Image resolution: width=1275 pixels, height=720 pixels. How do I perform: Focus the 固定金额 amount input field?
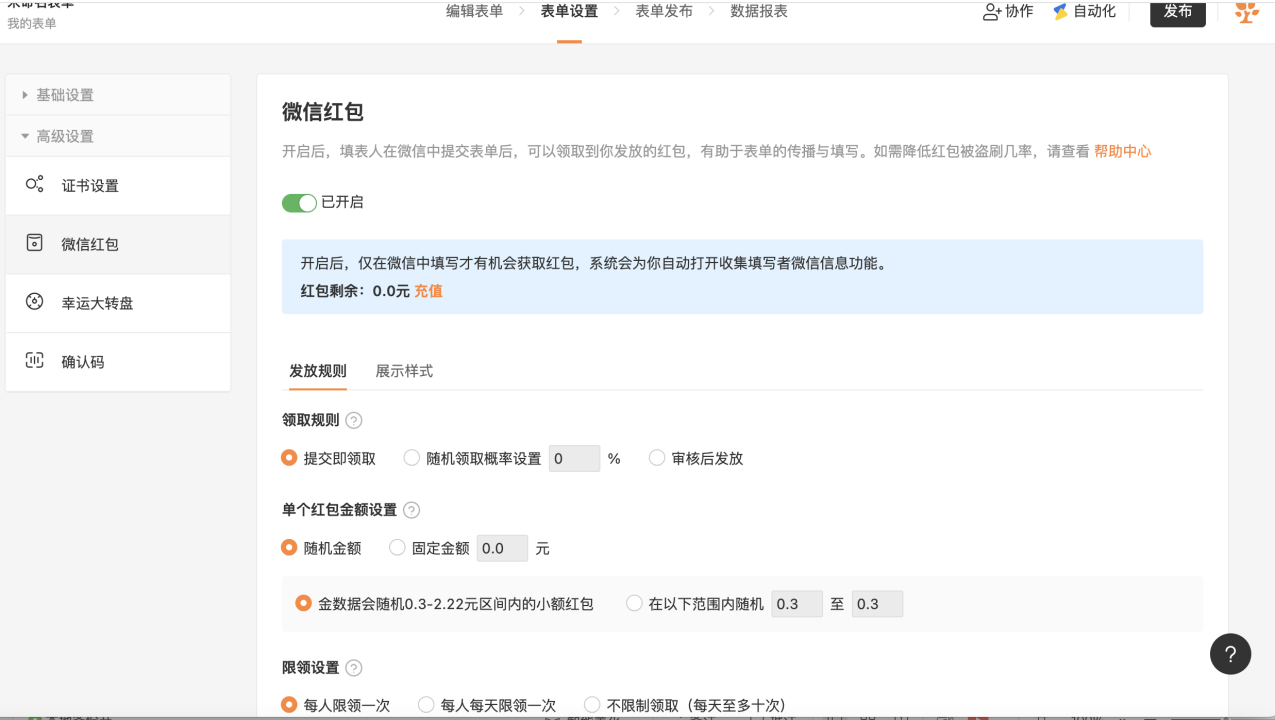(502, 548)
